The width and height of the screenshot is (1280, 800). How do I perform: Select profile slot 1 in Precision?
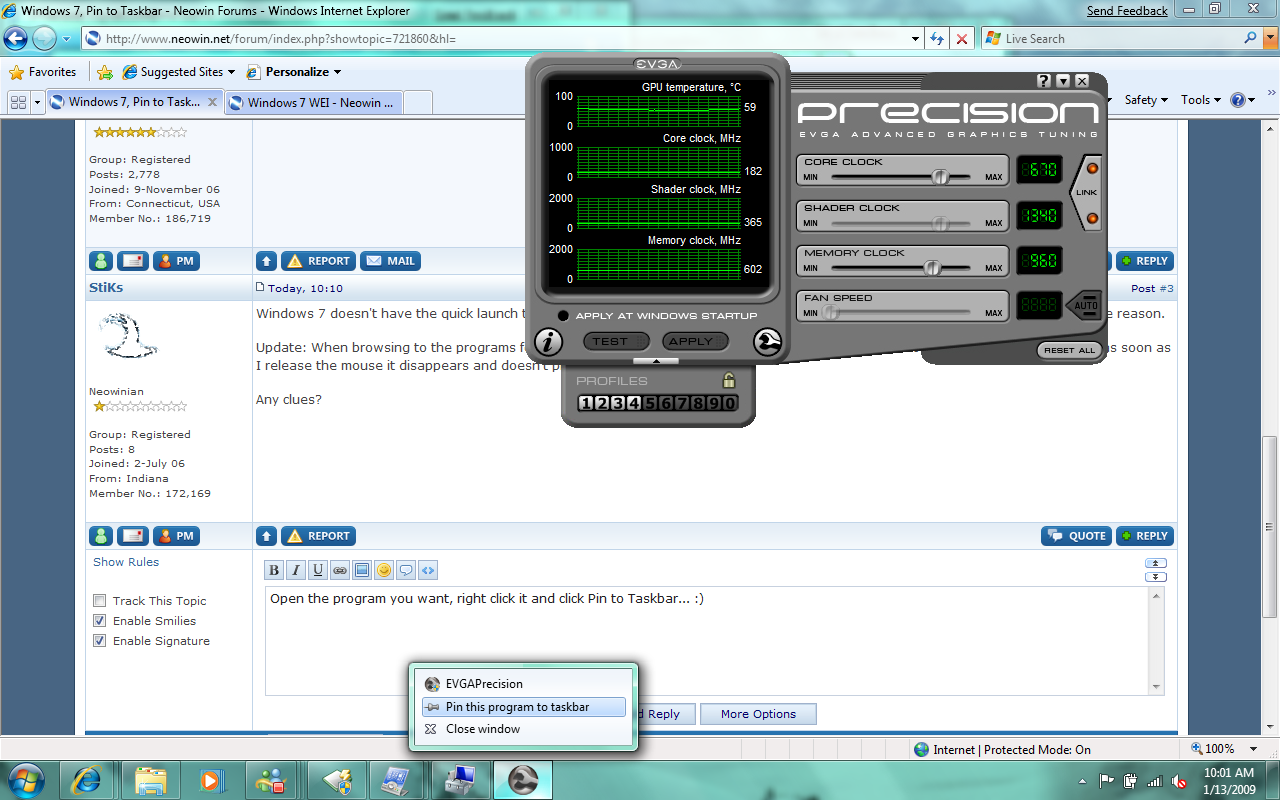click(x=585, y=402)
